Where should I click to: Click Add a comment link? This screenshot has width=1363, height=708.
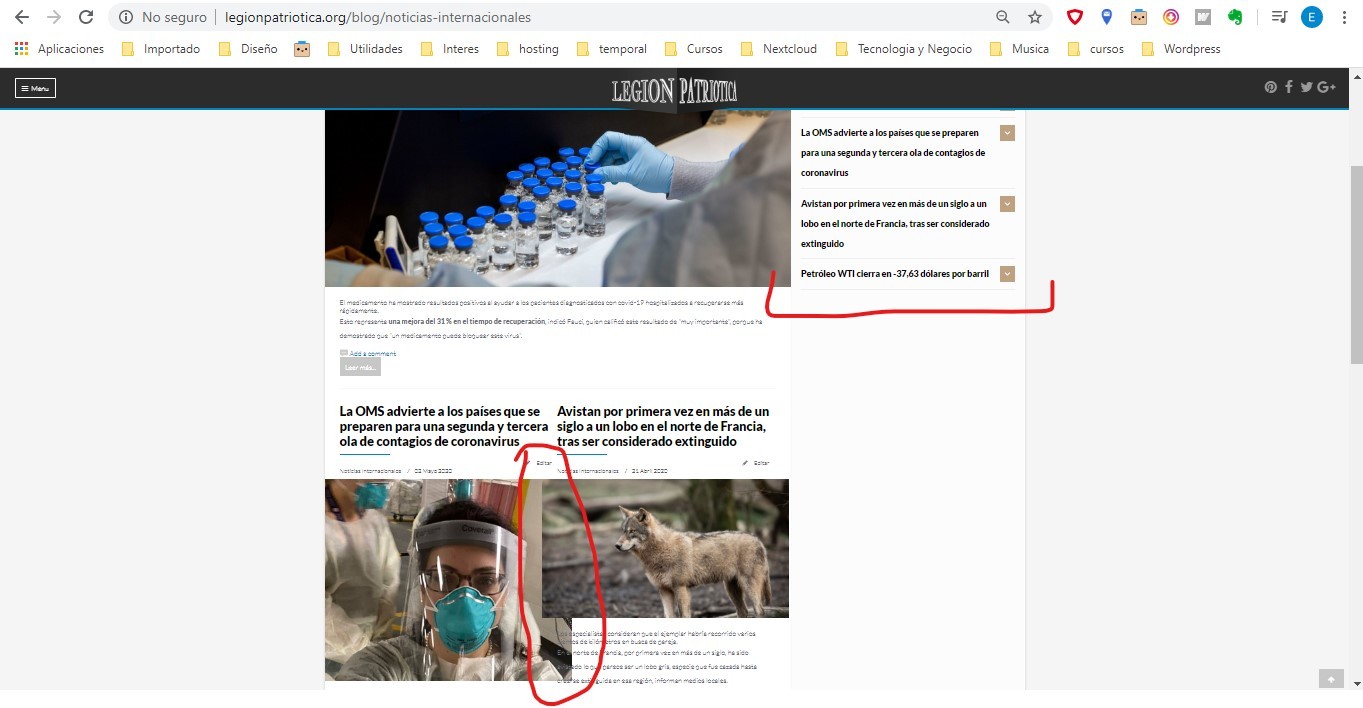pyautogui.click(x=372, y=353)
